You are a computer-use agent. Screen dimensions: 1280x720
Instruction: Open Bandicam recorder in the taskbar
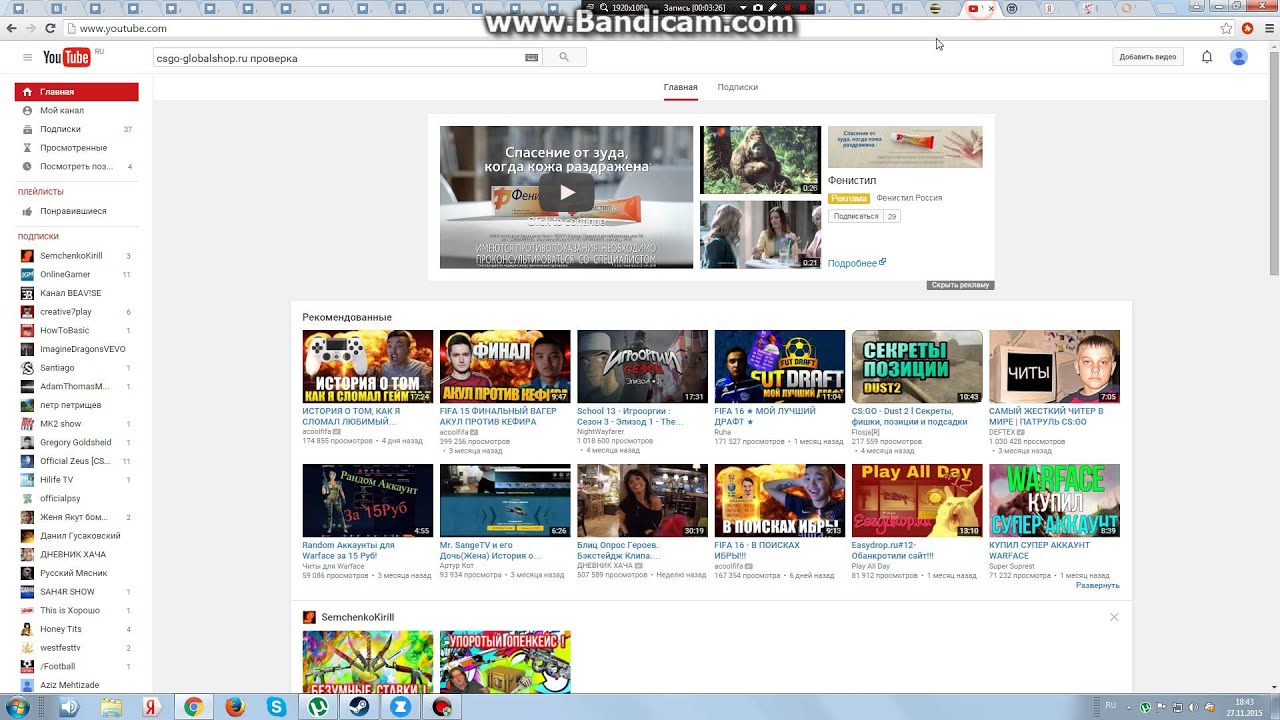tap(441, 707)
